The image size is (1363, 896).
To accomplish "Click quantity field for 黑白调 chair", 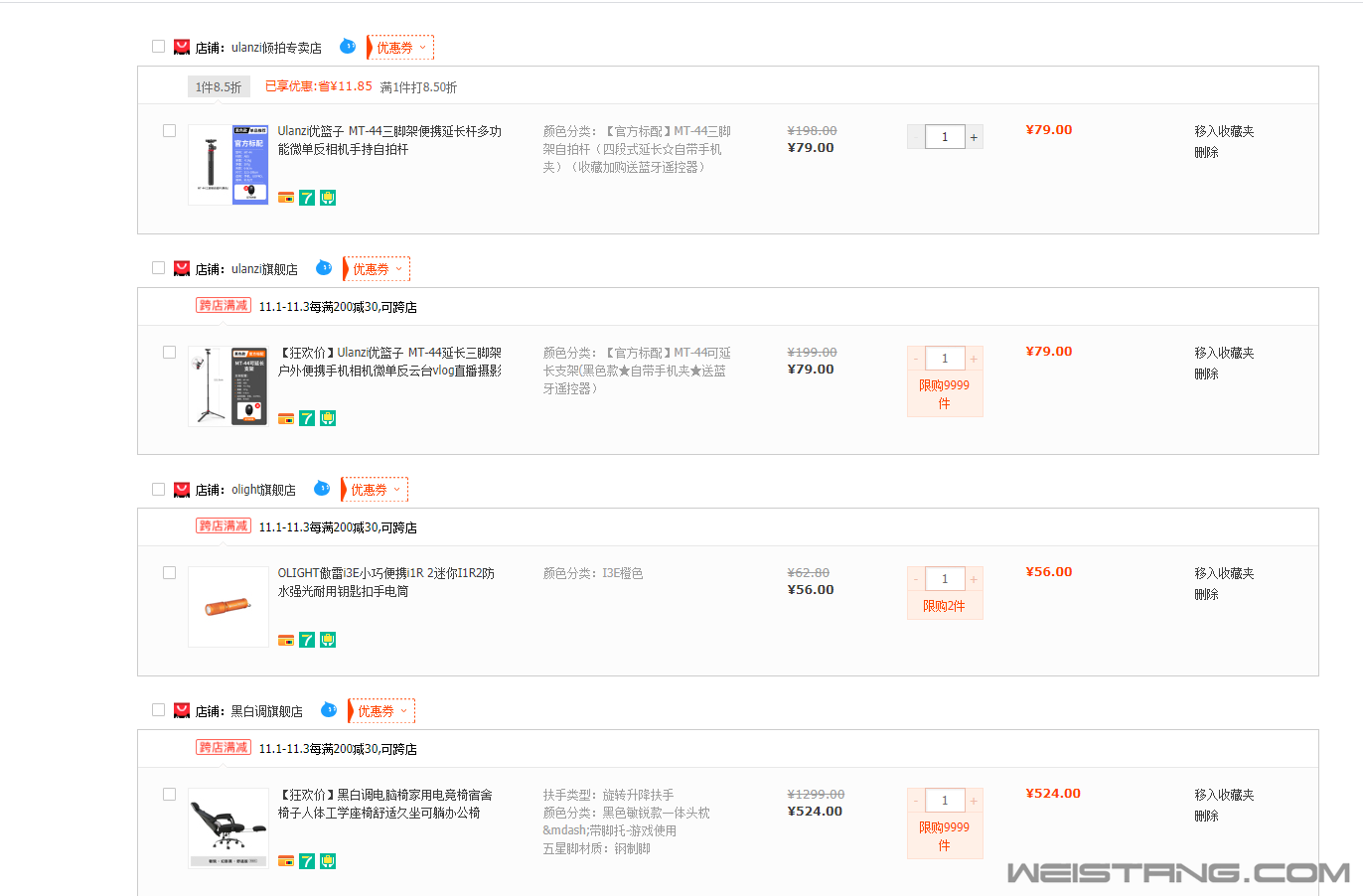I will 945,801.
